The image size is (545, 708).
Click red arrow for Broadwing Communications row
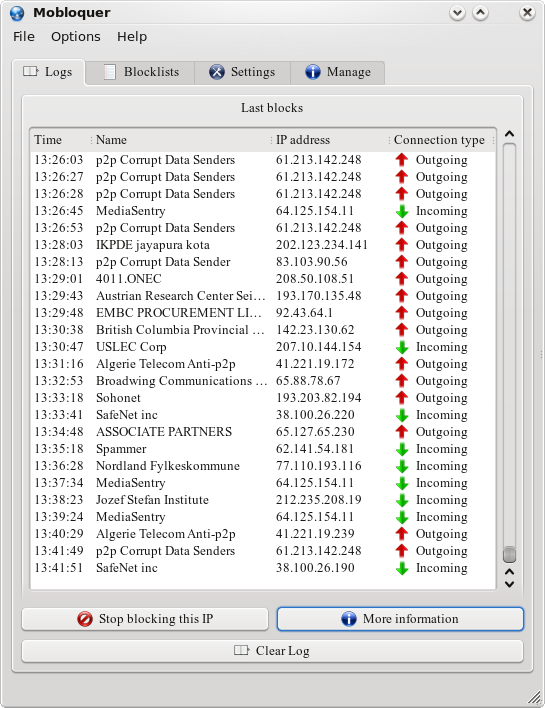pyautogui.click(x=402, y=381)
